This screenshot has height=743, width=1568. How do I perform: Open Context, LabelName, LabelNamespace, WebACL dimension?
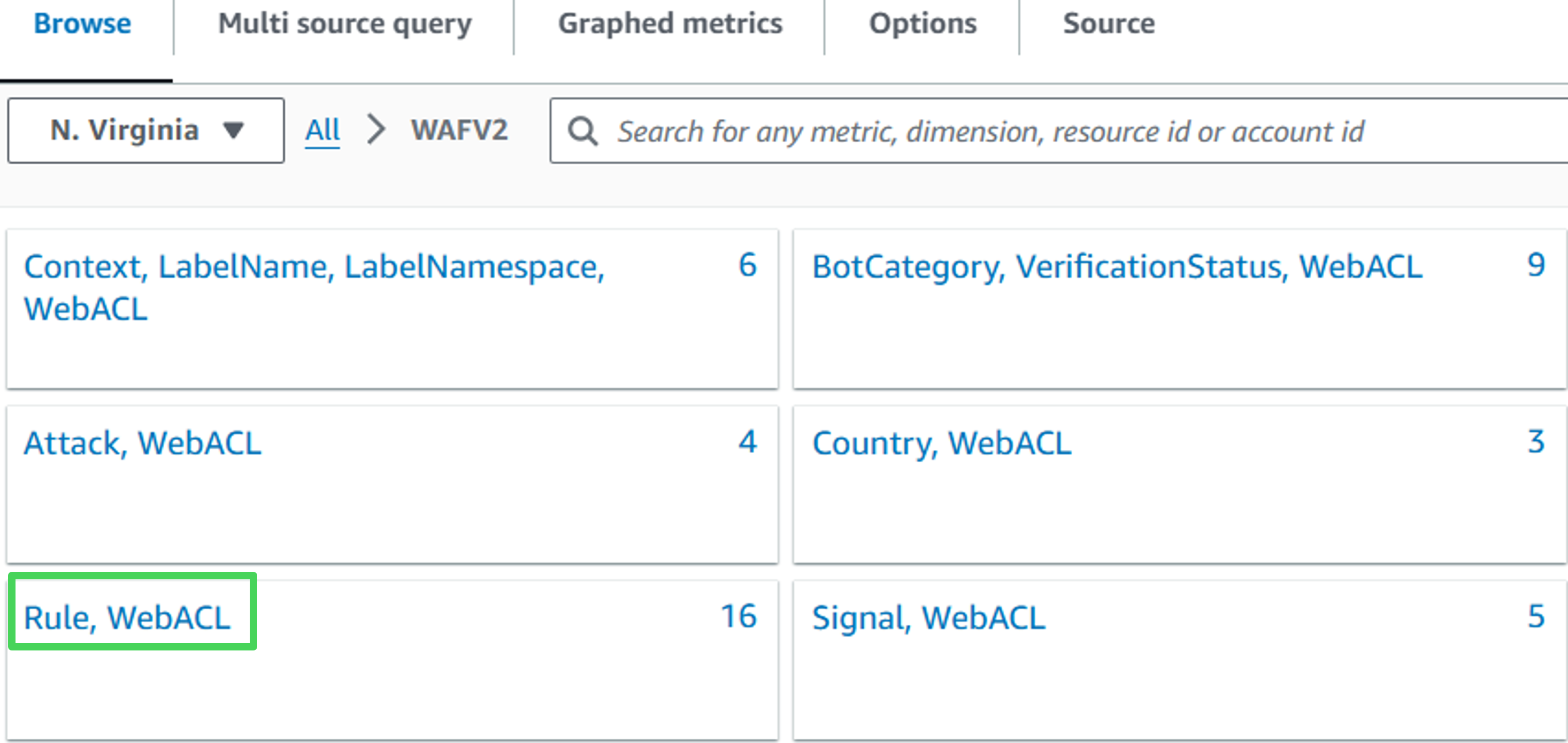tap(313, 287)
